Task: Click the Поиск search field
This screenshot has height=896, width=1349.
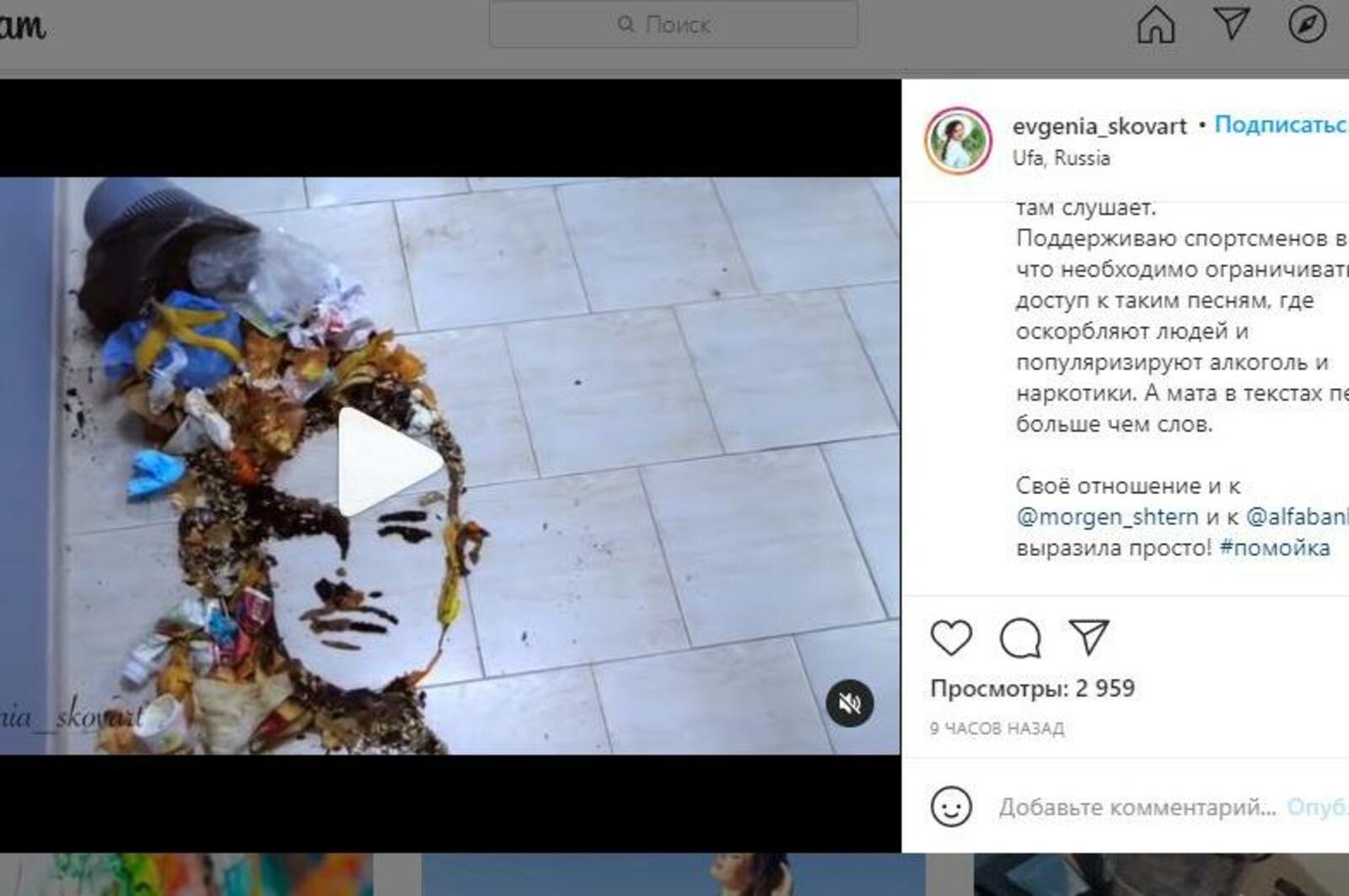Action: coord(673,24)
